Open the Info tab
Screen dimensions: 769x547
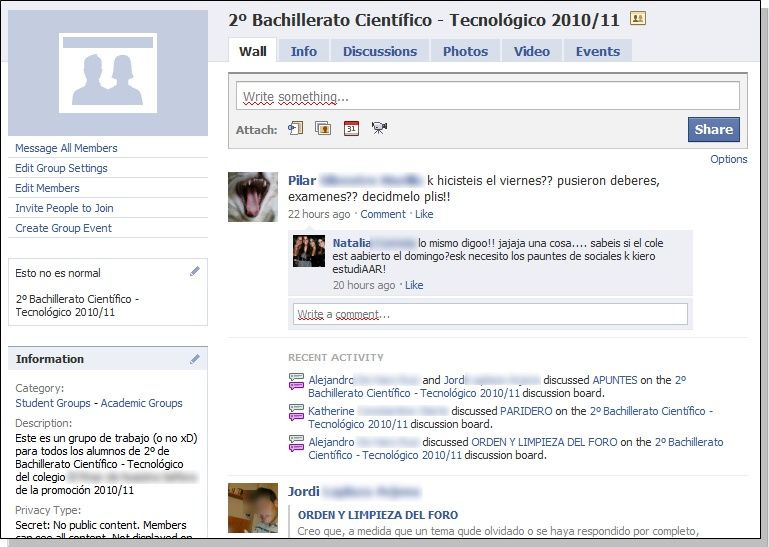[303, 51]
